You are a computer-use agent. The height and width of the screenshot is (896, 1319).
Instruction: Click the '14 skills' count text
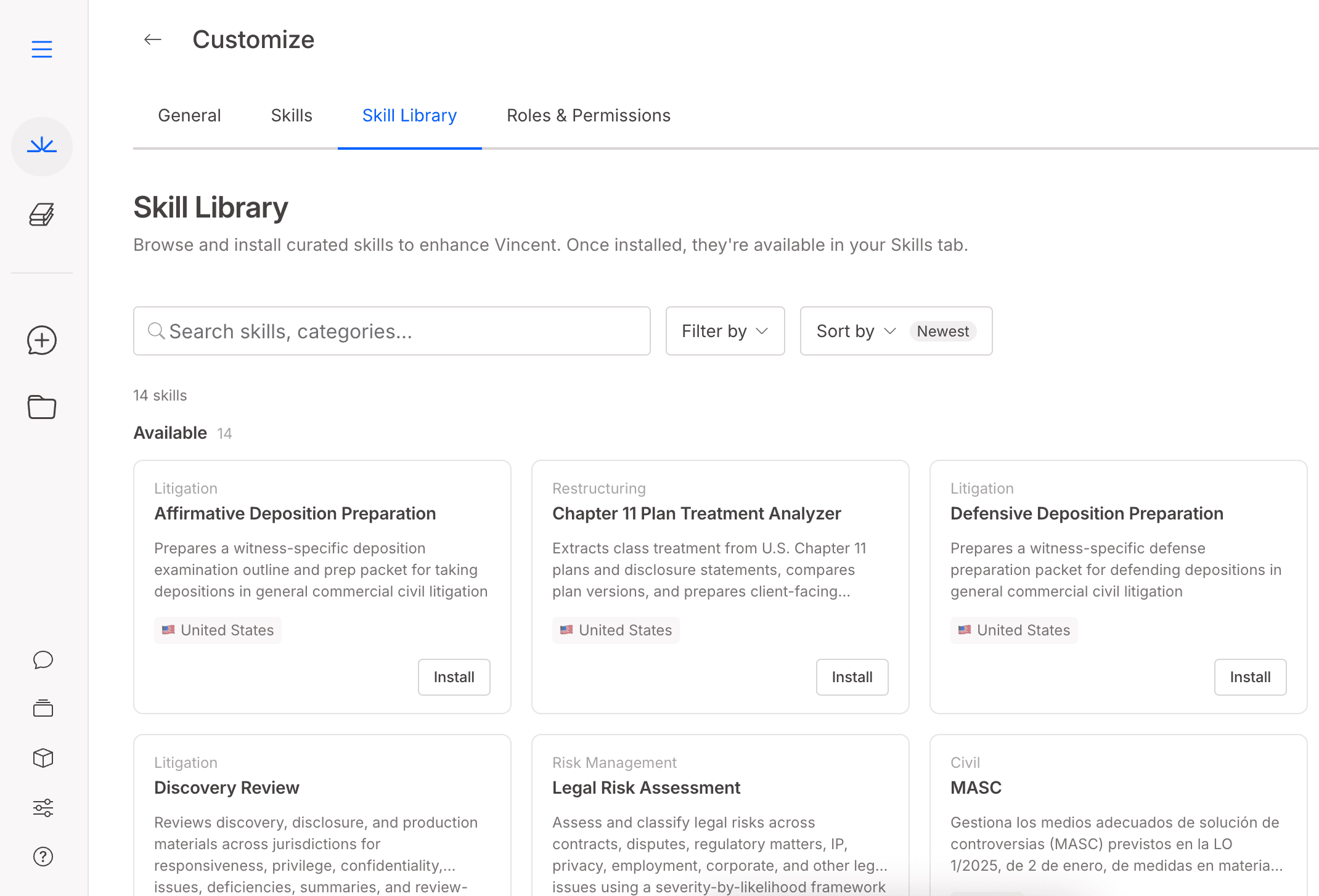[160, 395]
